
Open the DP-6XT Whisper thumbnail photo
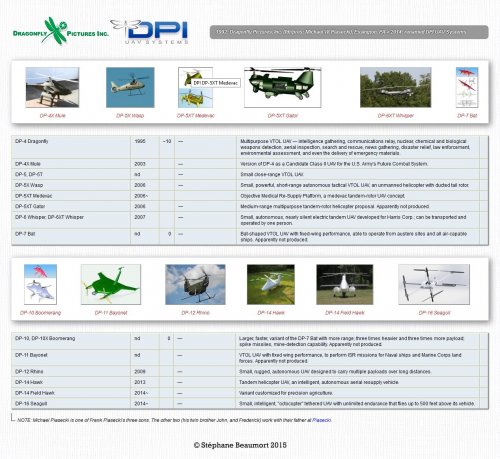[396, 87]
